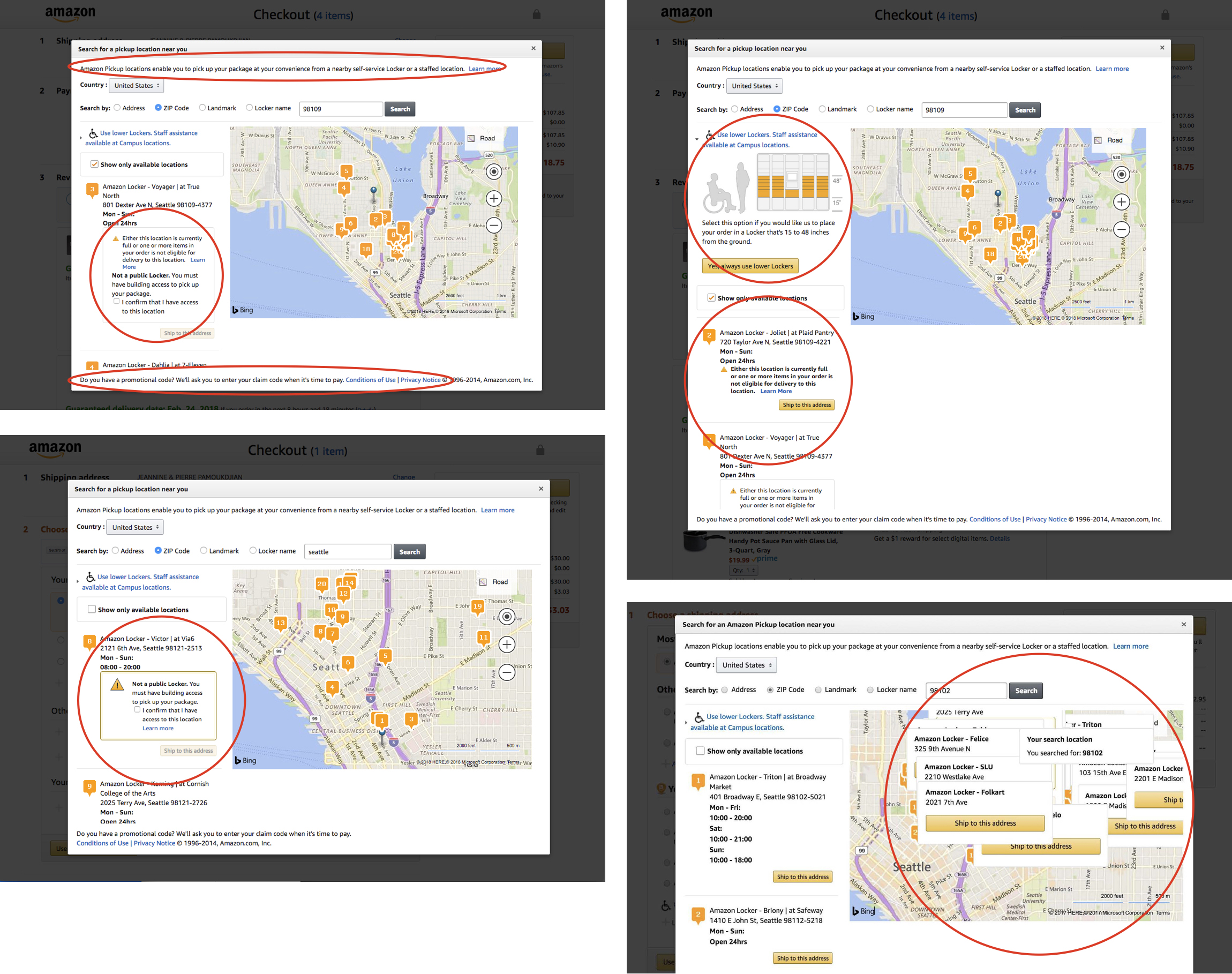The height and width of the screenshot is (974, 1232).
Task: Click locate-me target icon on seattle search map
Action: pyautogui.click(x=507, y=617)
